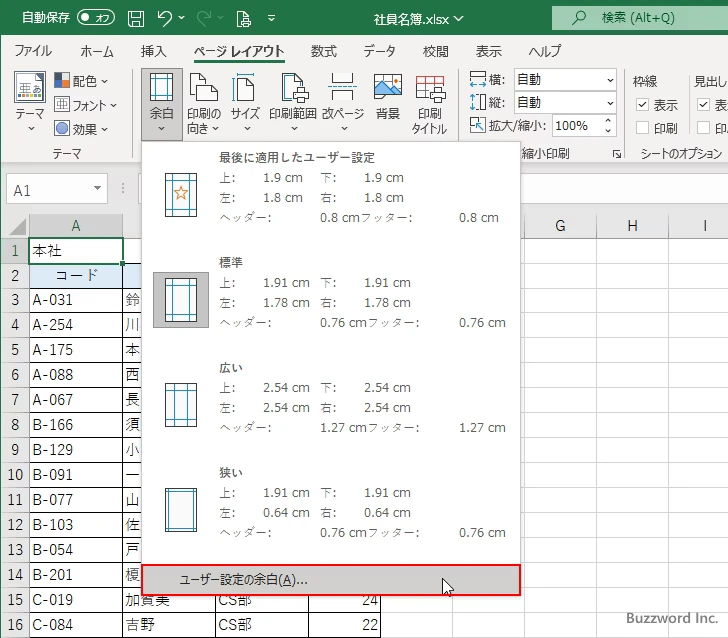Select column A header
The image size is (728, 638).
tap(76, 226)
